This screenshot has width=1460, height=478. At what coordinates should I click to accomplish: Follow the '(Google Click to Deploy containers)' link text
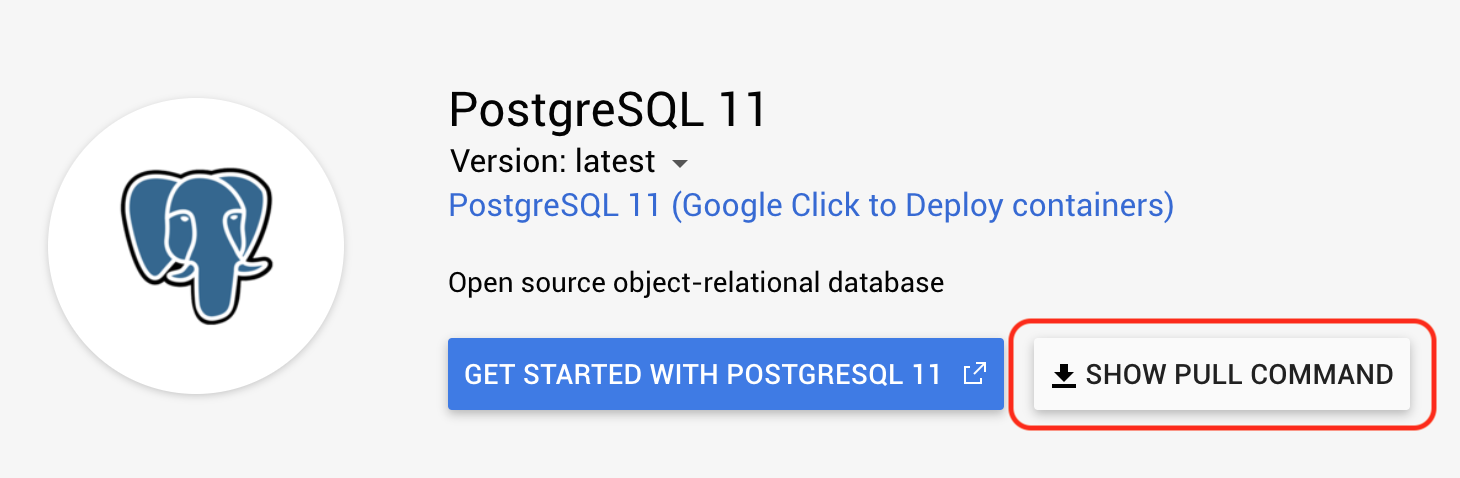coord(922,205)
